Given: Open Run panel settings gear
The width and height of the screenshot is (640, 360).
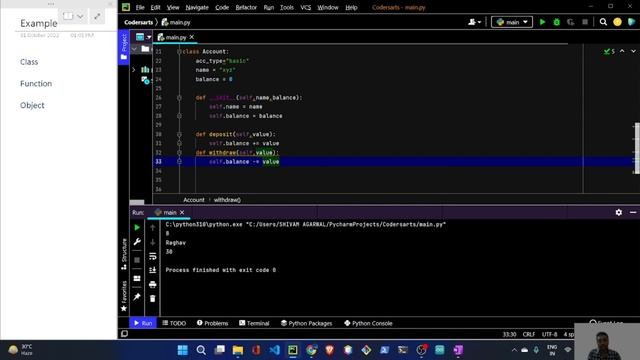Looking at the screenshot, I should [x=619, y=212].
